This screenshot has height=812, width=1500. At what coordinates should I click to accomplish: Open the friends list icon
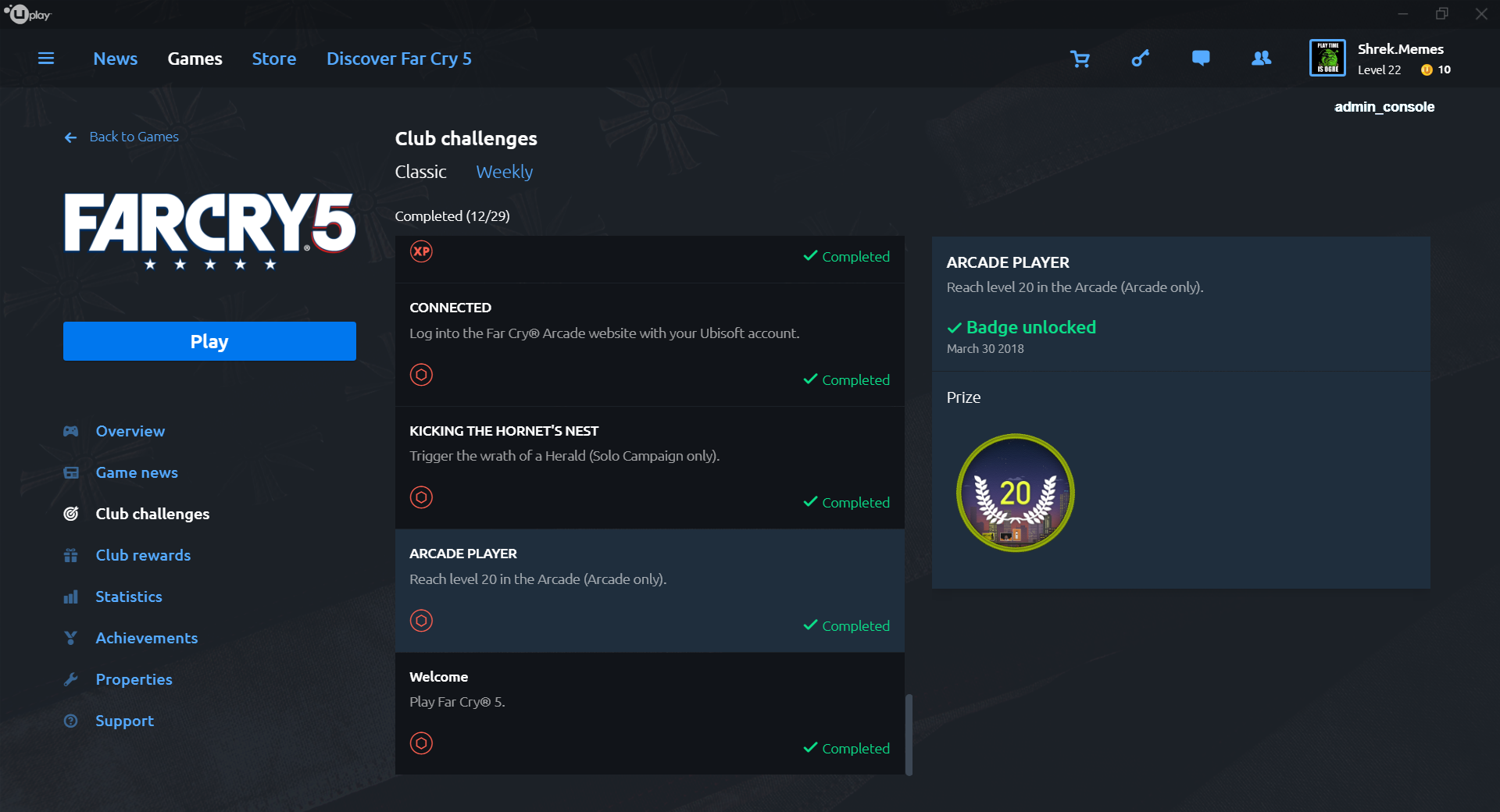pos(1261,59)
